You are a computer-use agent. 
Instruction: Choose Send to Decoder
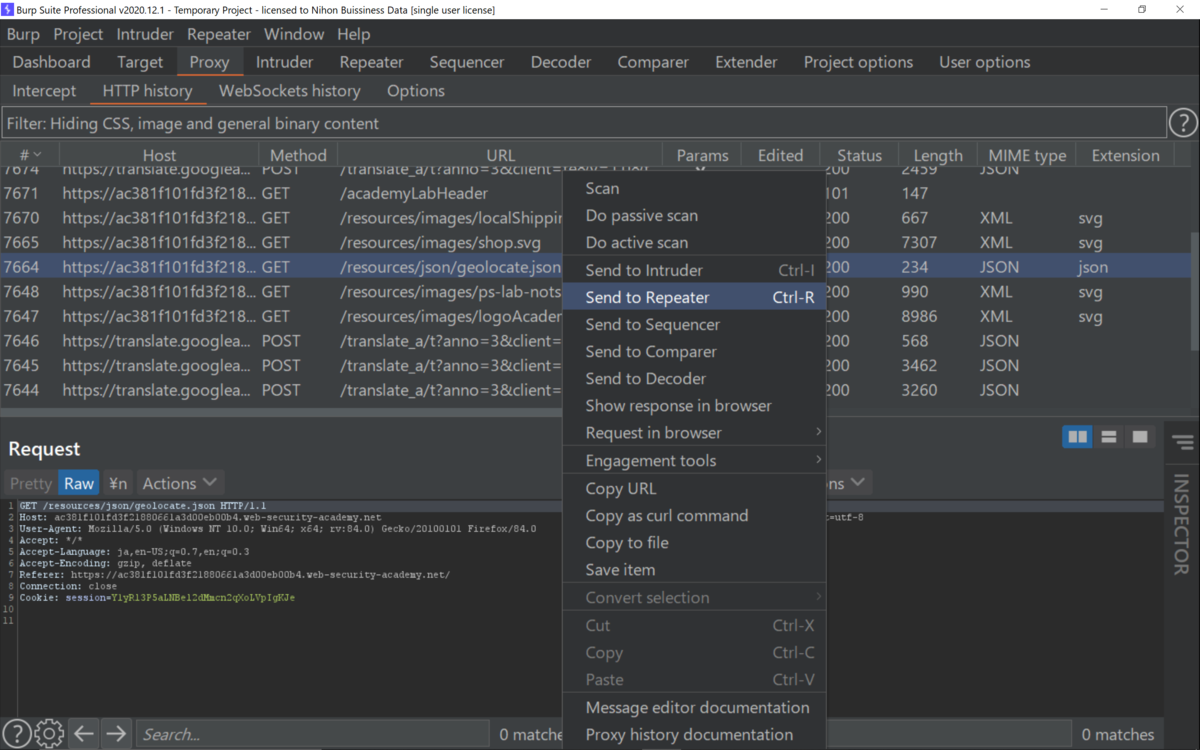click(x=695, y=378)
